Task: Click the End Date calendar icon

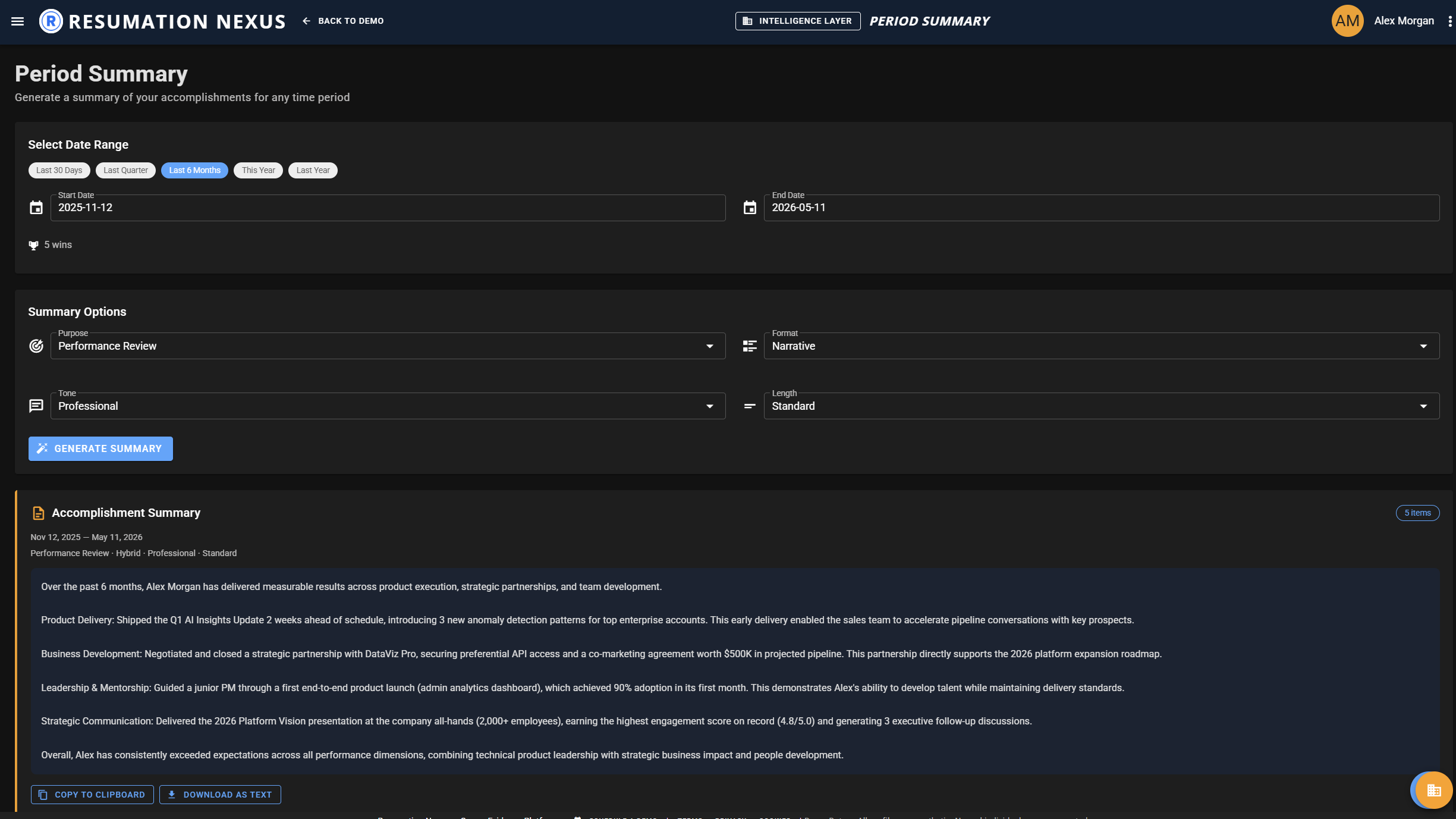Action: 750,208
